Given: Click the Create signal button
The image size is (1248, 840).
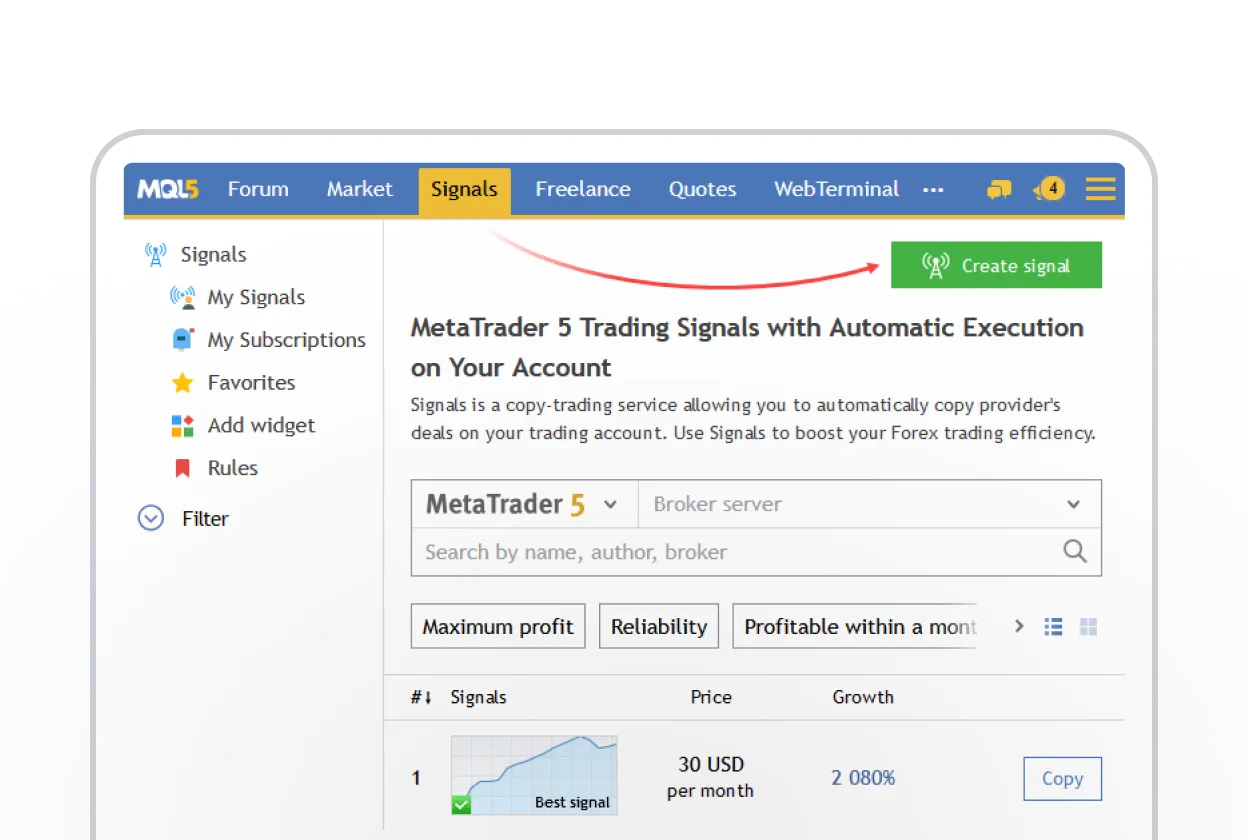Looking at the screenshot, I should (996, 265).
